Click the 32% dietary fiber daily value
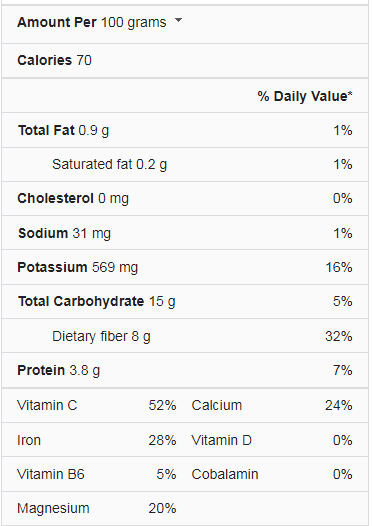The image size is (373, 526). coord(339,336)
